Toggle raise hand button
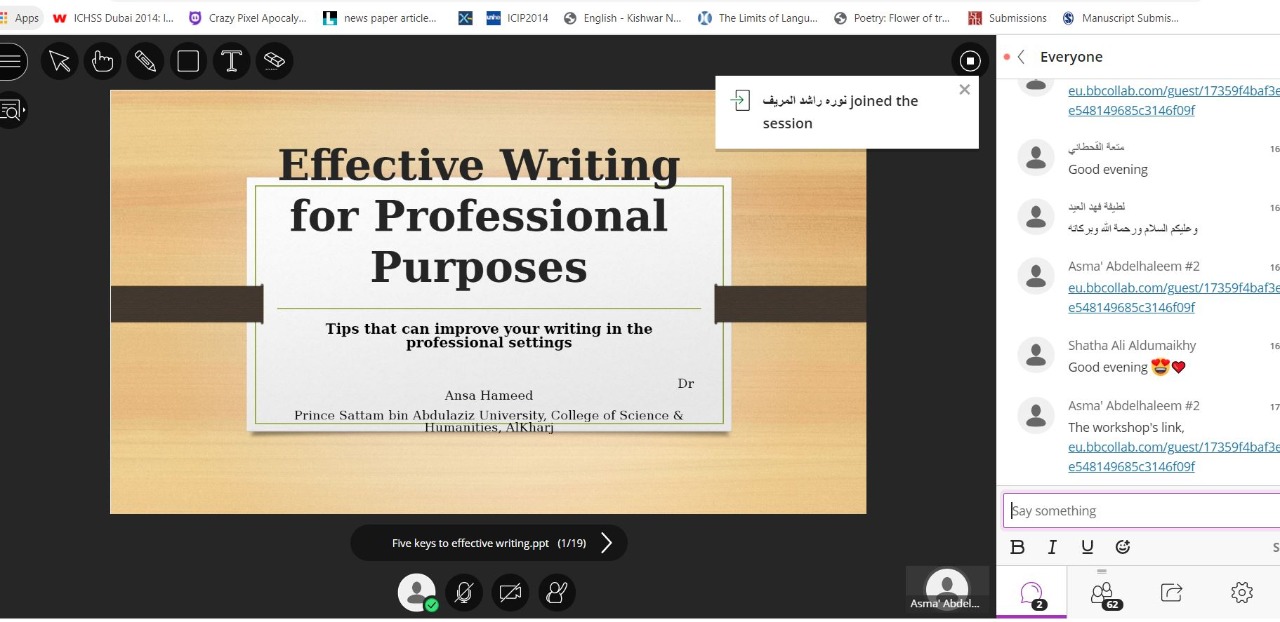1280x622 pixels. [x=557, y=592]
